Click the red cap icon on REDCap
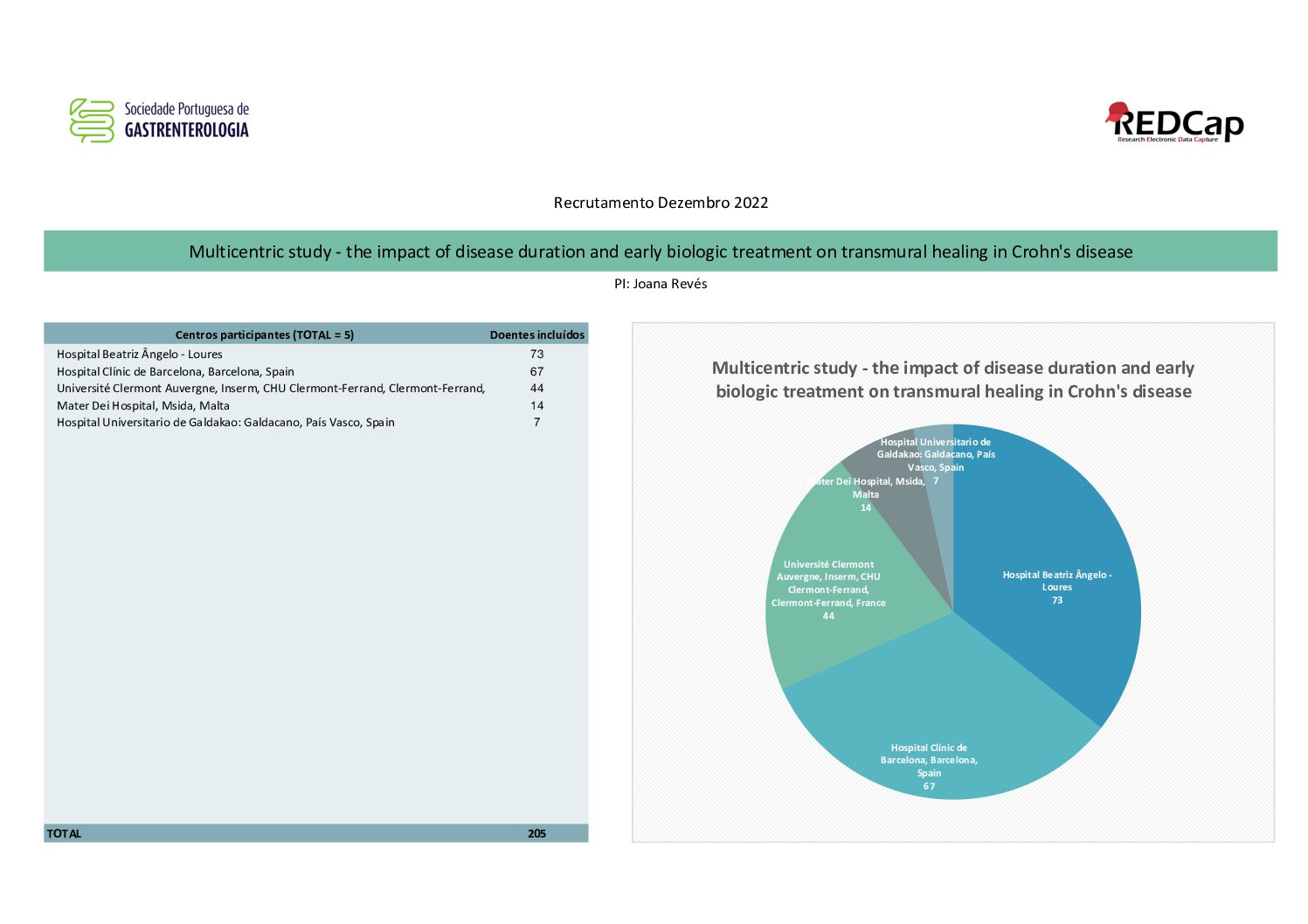1308x924 pixels. [1118, 112]
